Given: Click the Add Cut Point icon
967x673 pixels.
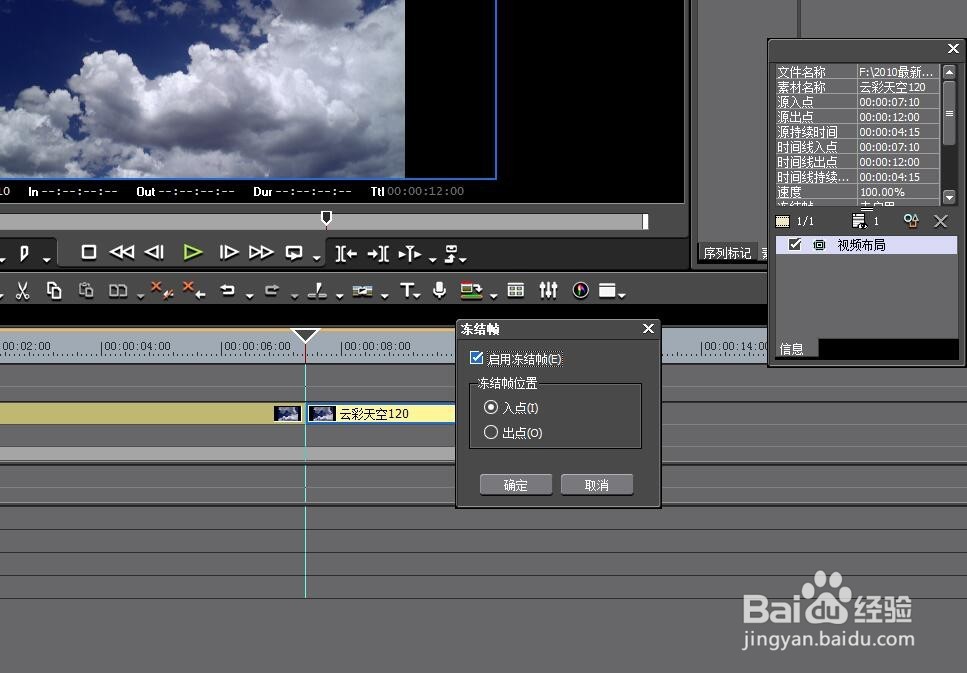Looking at the screenshot, I should click(317, 291).
